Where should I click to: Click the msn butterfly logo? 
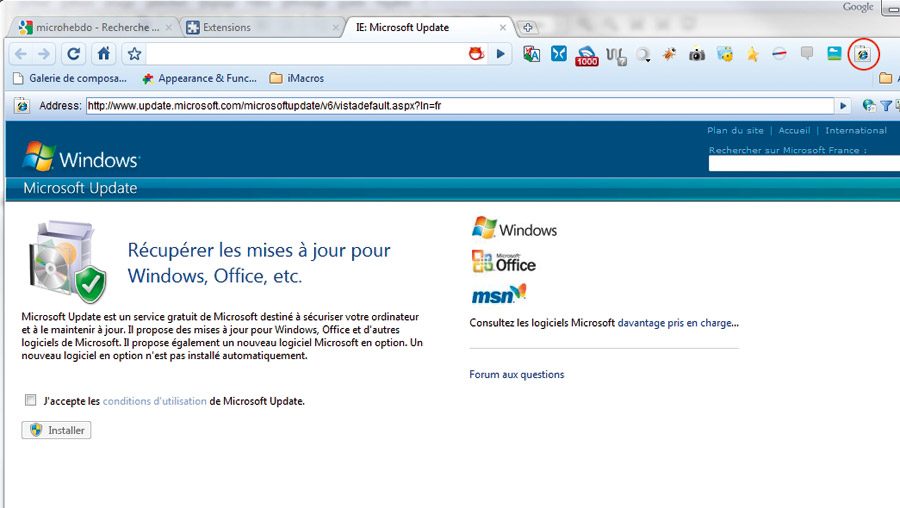tap(498, 294)
